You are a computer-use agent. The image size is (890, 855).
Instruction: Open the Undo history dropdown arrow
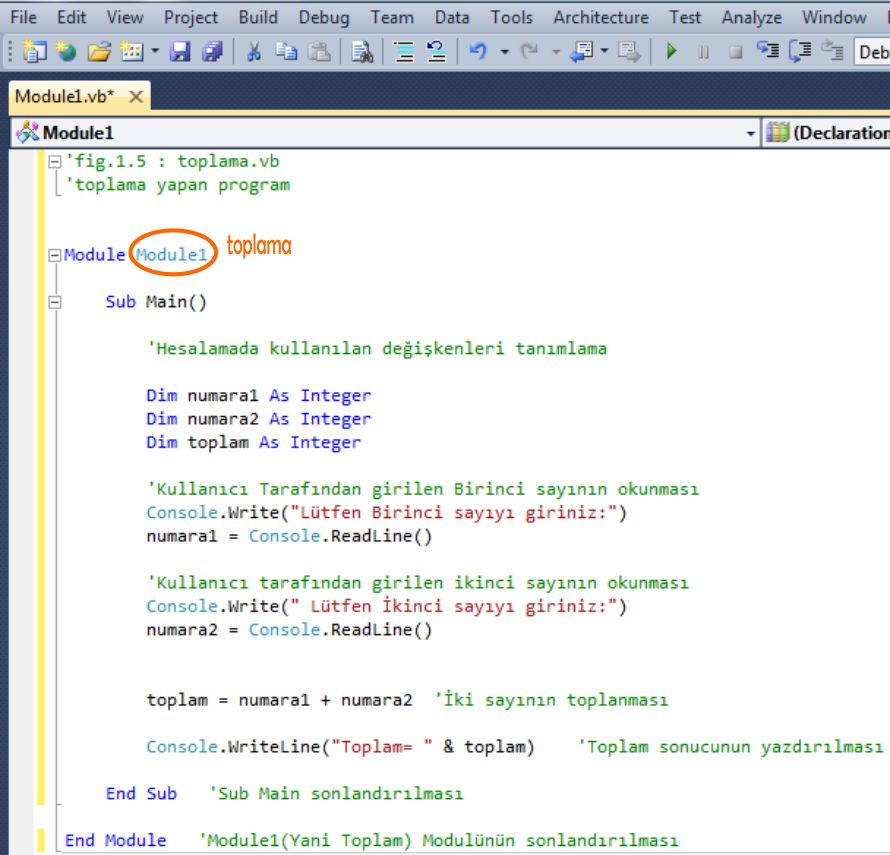coord(505,52)
